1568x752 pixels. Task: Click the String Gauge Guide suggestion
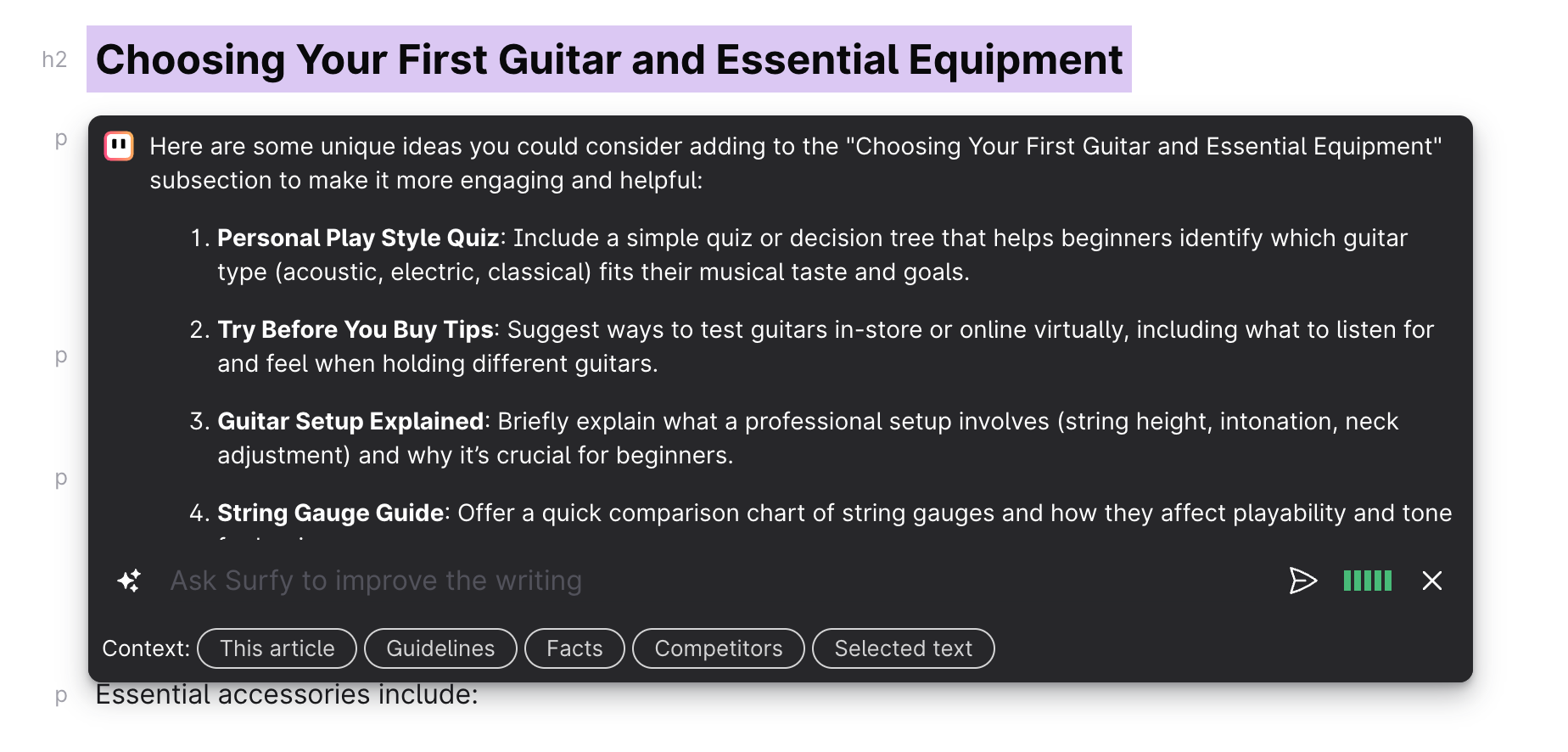[x=331, y=513]
